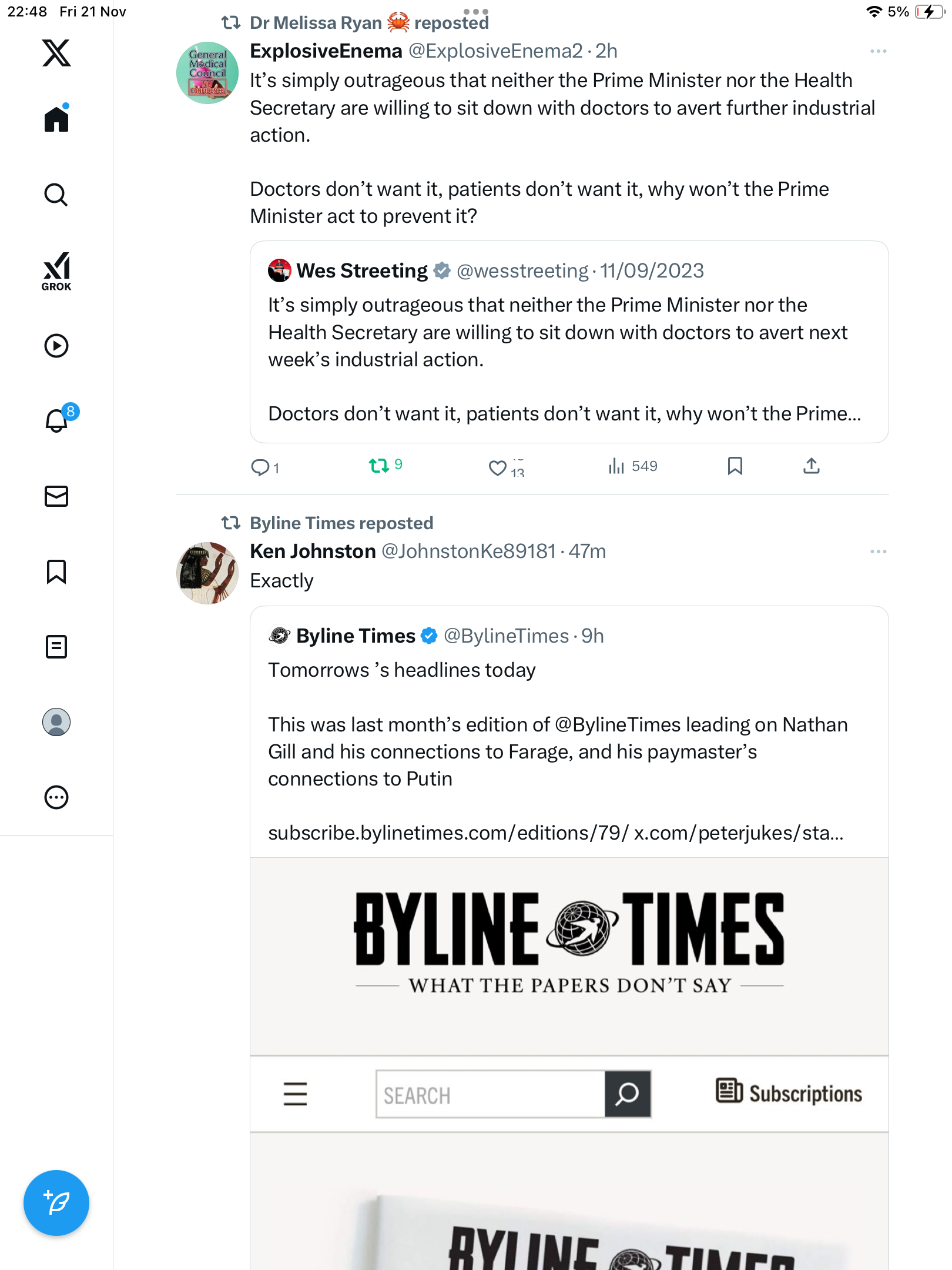This screenshot has width=952, height=1270.
Task: Open more options on Ken Johnston post
Action: (x=878, y=552)
